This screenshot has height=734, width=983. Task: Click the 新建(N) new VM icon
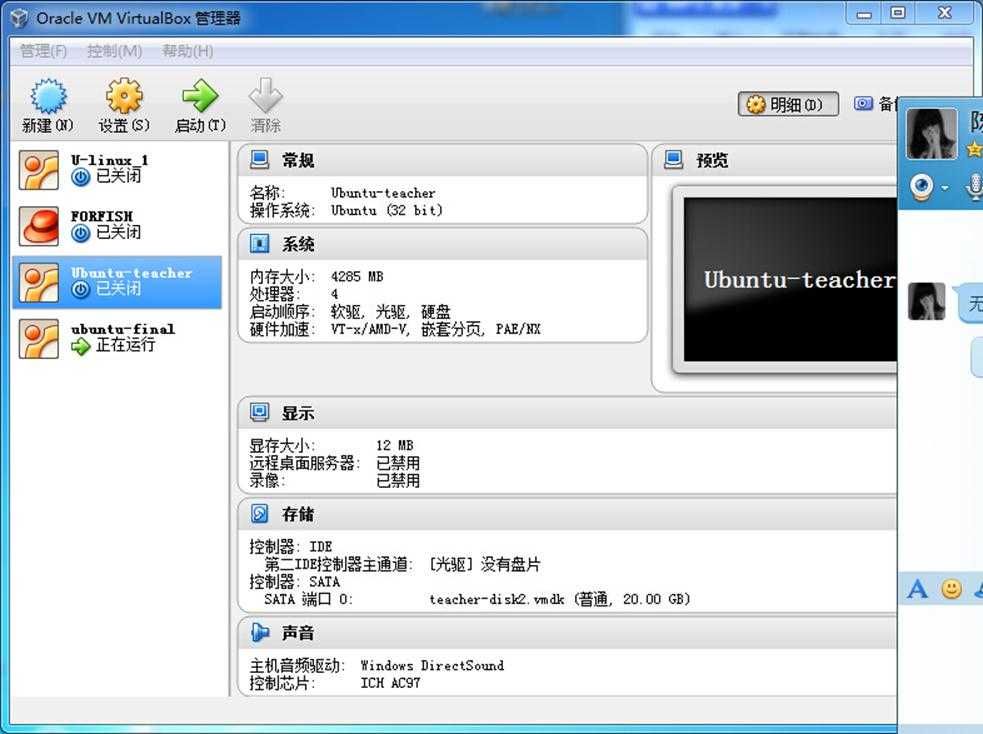(x=48, y=97)
